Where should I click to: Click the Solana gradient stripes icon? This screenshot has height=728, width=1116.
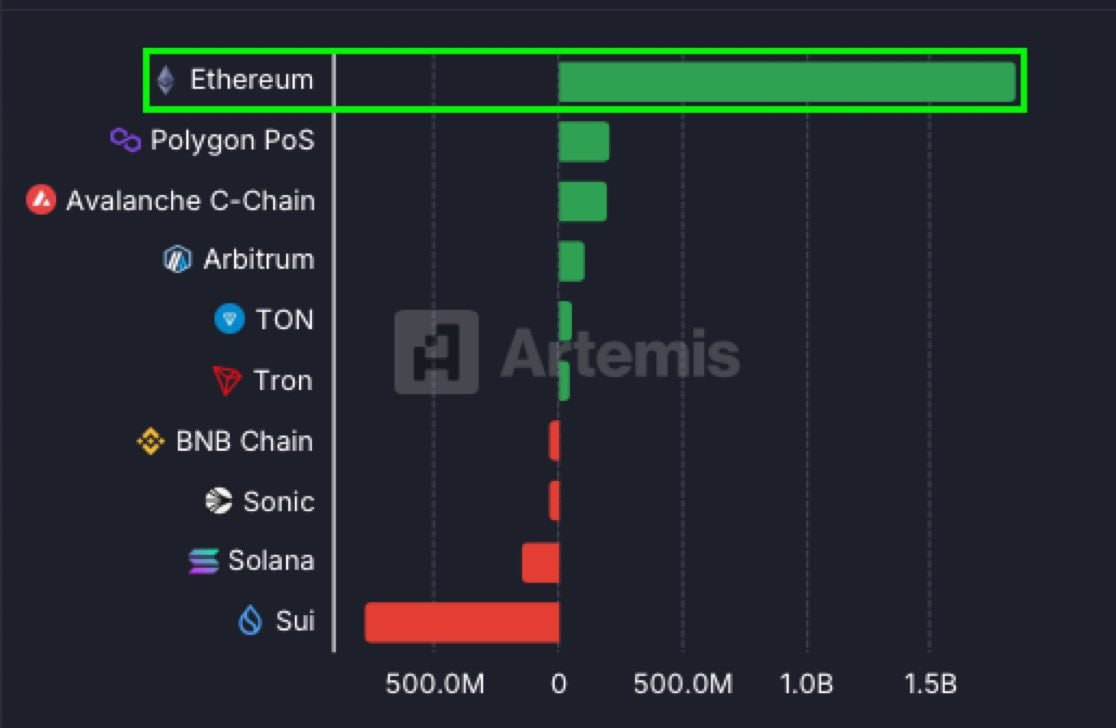[x=204, y=561]
